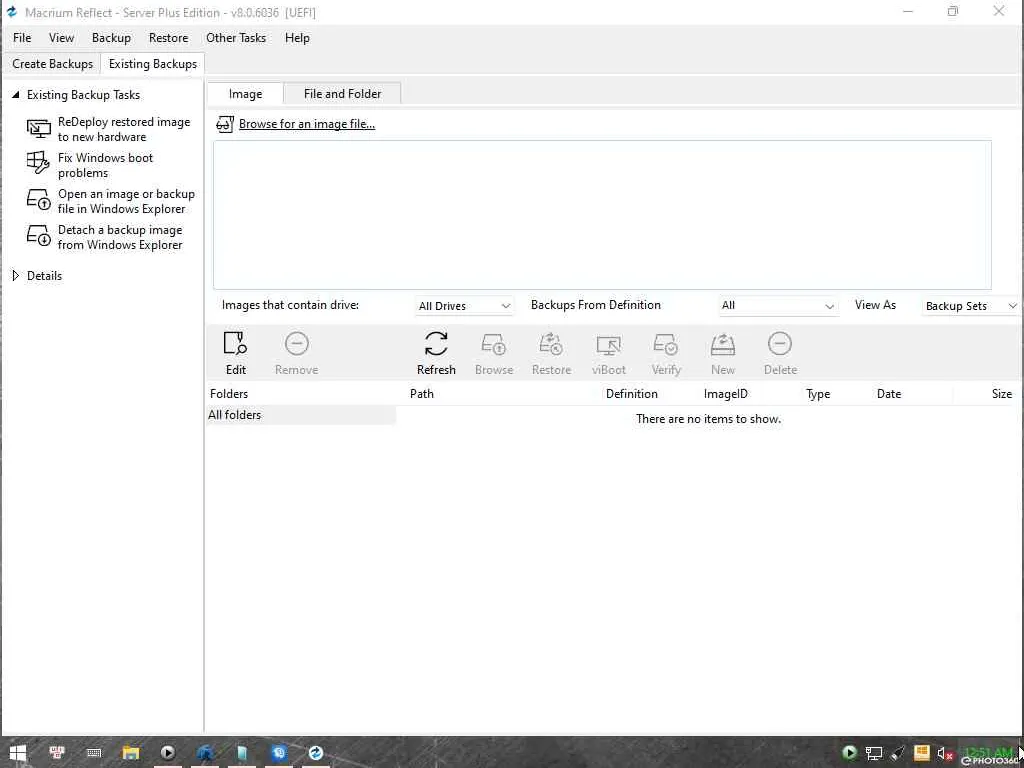The image size is (1024, 768).
Task: Open the File menu
Action: pyautogui.click(x=22, y=38)
